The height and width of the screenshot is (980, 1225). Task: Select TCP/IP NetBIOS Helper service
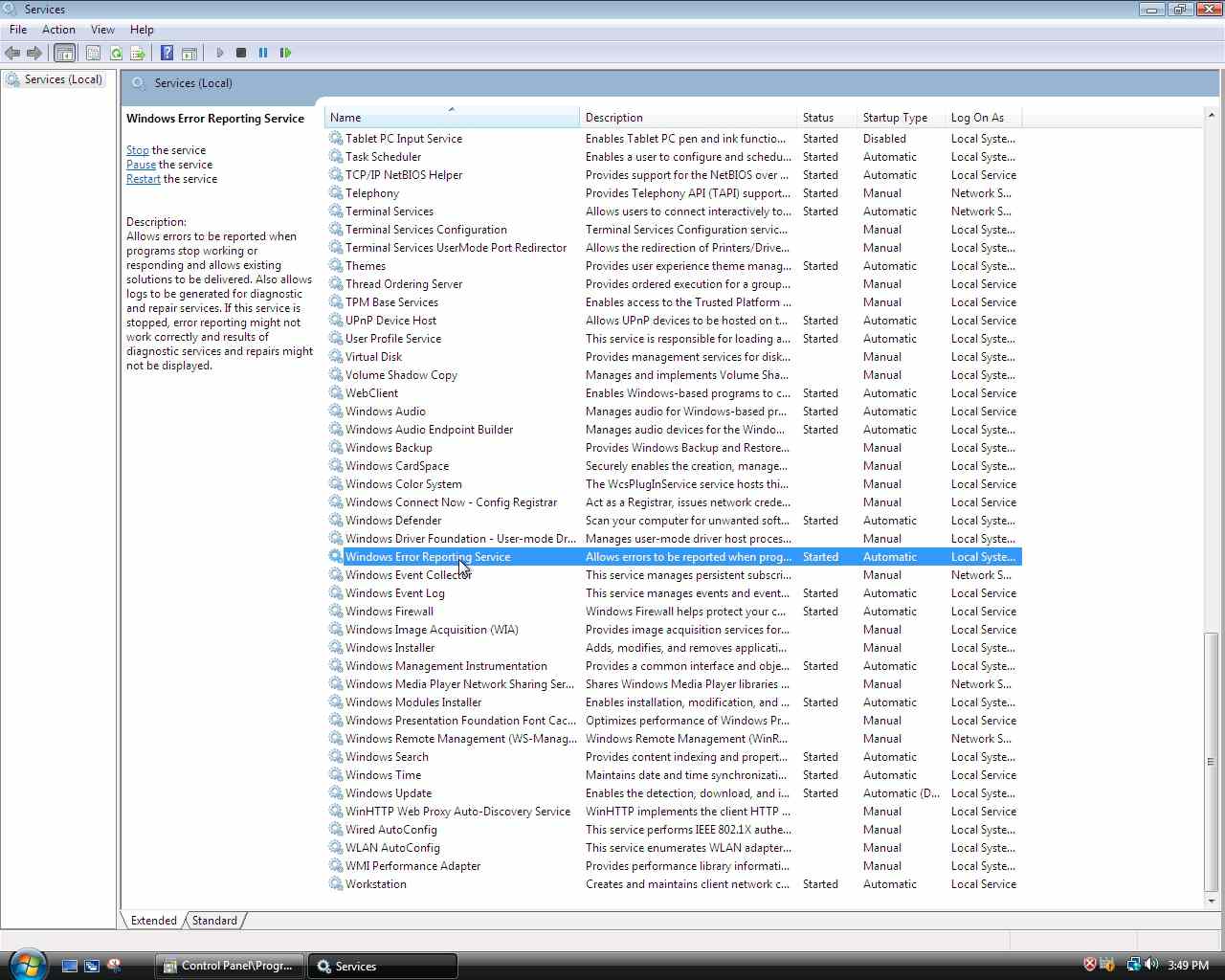click(x=674, y=175)
